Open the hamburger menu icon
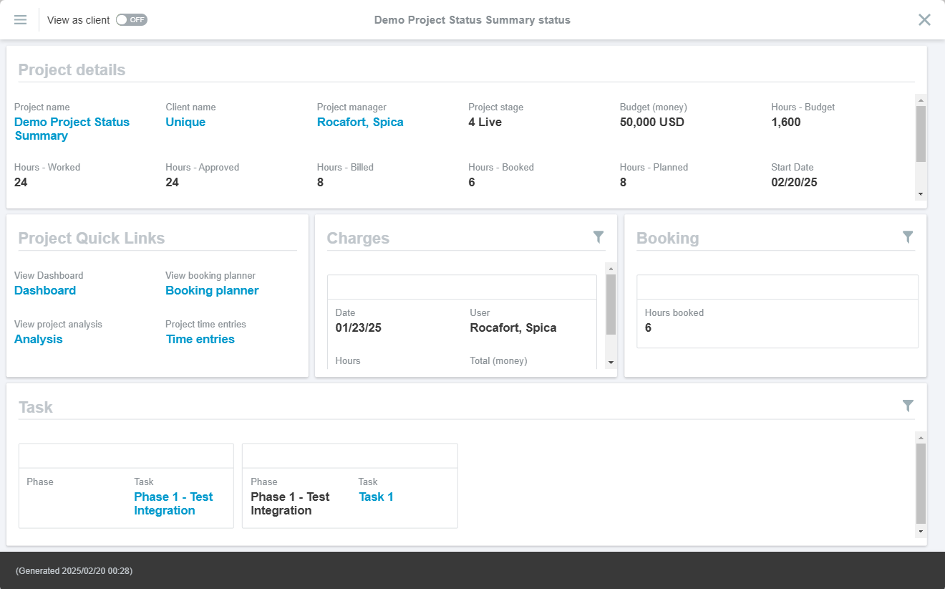 coord(20,20)
